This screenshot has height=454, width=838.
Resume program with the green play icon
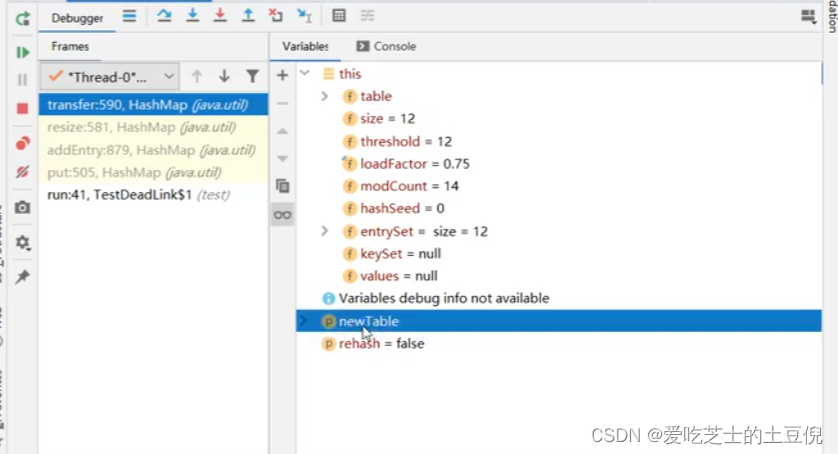pyautogui.click(x=22, y=52)
